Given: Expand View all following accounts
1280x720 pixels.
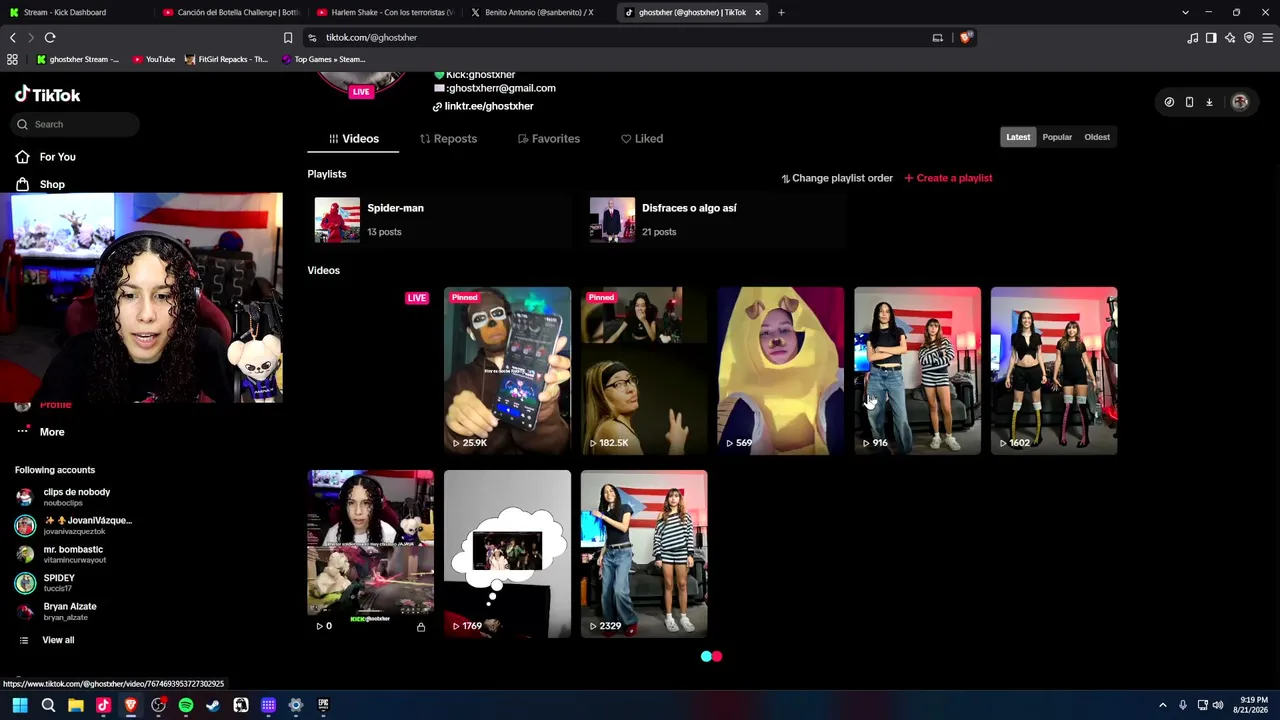Looking at the screenshot, I should coord(47,640).
